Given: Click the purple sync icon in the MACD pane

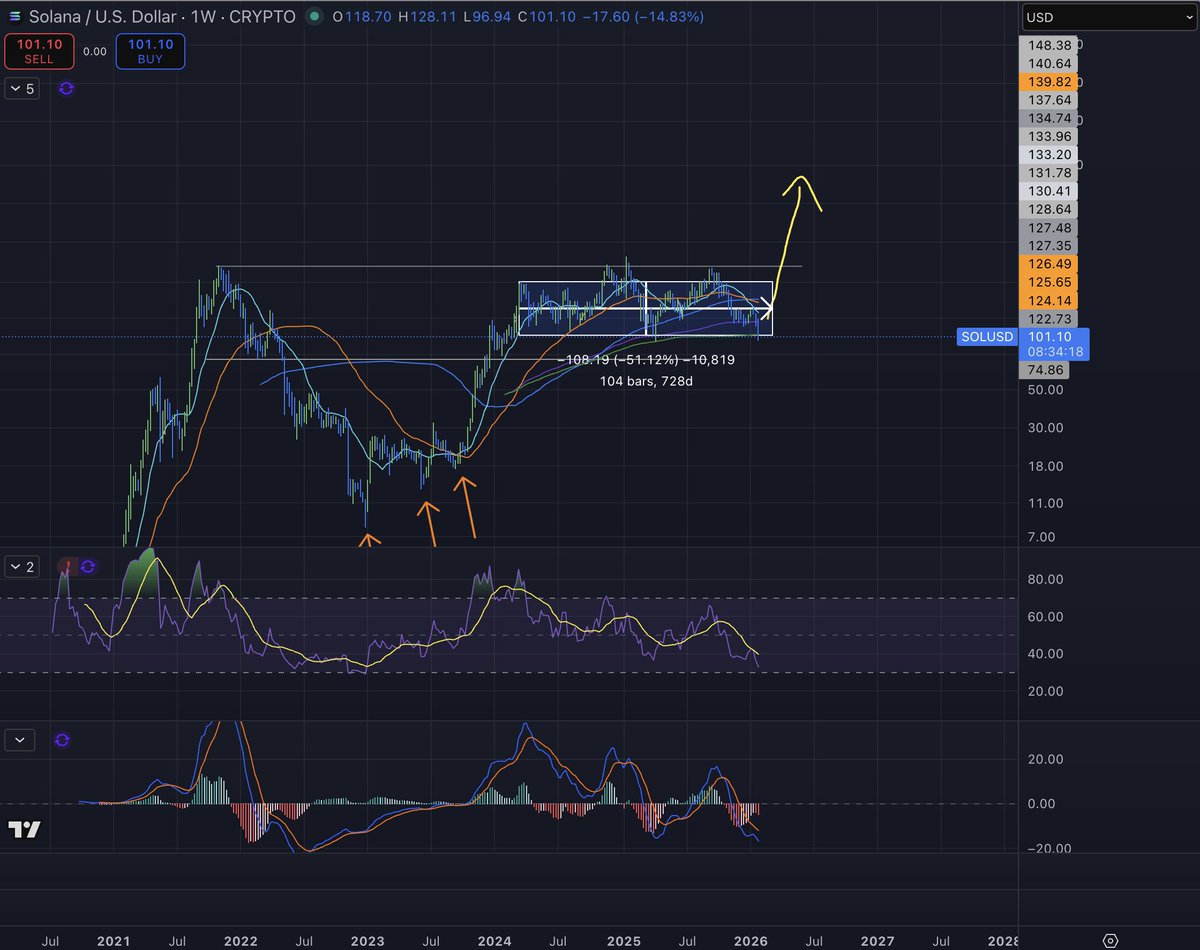Looking at the screenshot, I should [62, 740].
